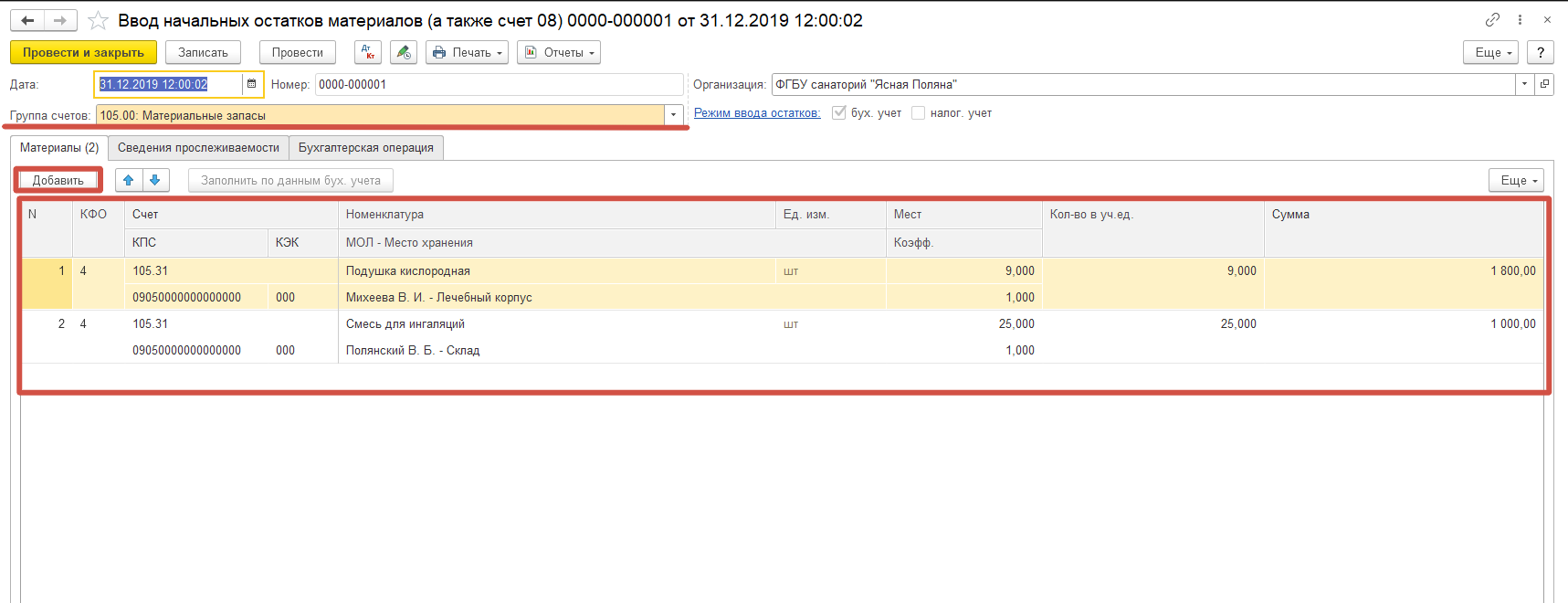Click the forward navigation arrow

tap(60, 20)
